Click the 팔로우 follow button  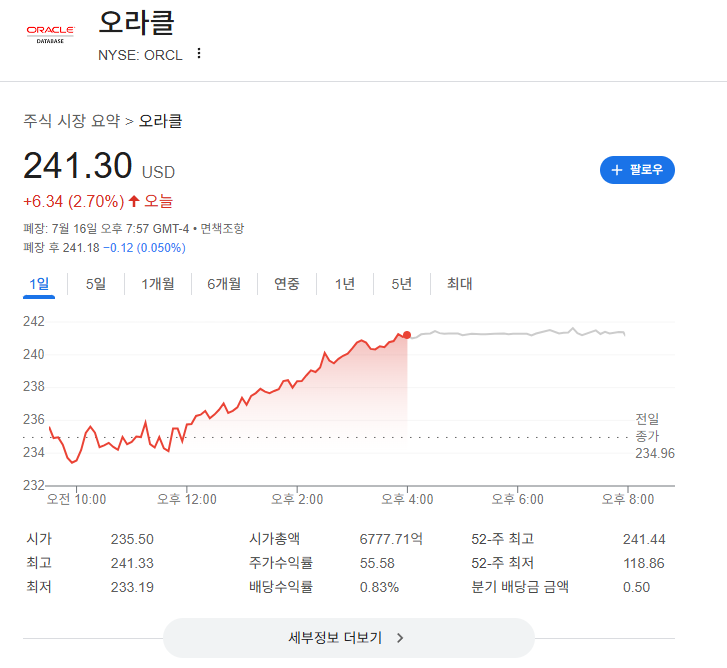(637, 170)
